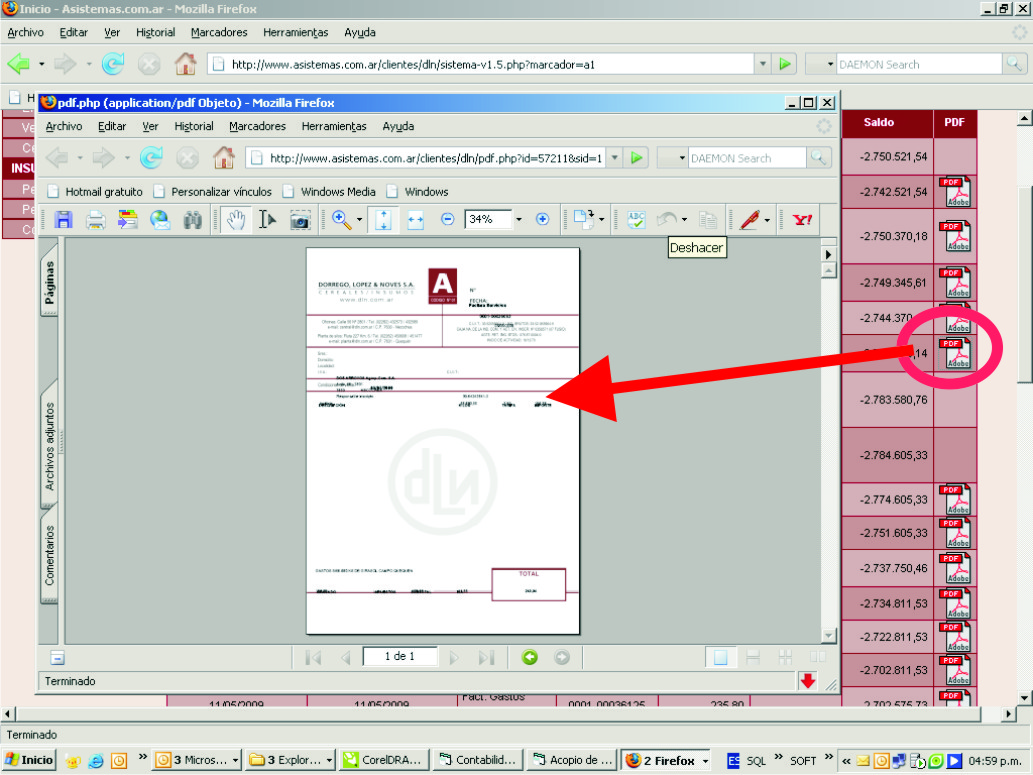Click the zoom in plus button
This screenshot has width=1033, height=775.
pos(542,219)
